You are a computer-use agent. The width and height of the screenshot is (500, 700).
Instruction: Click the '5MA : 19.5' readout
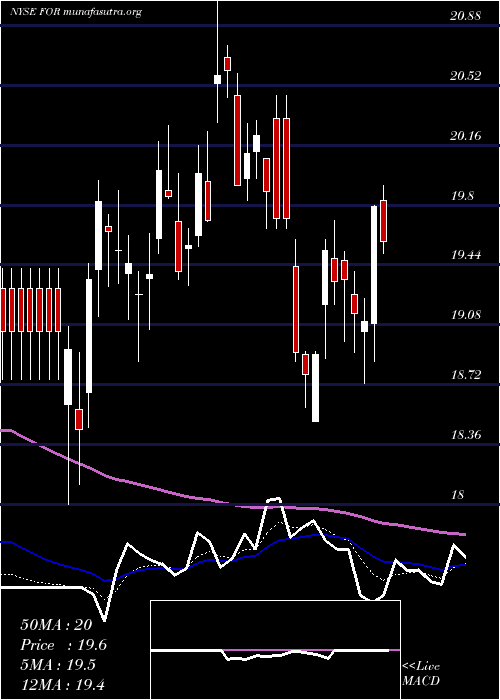coord(58,665)
